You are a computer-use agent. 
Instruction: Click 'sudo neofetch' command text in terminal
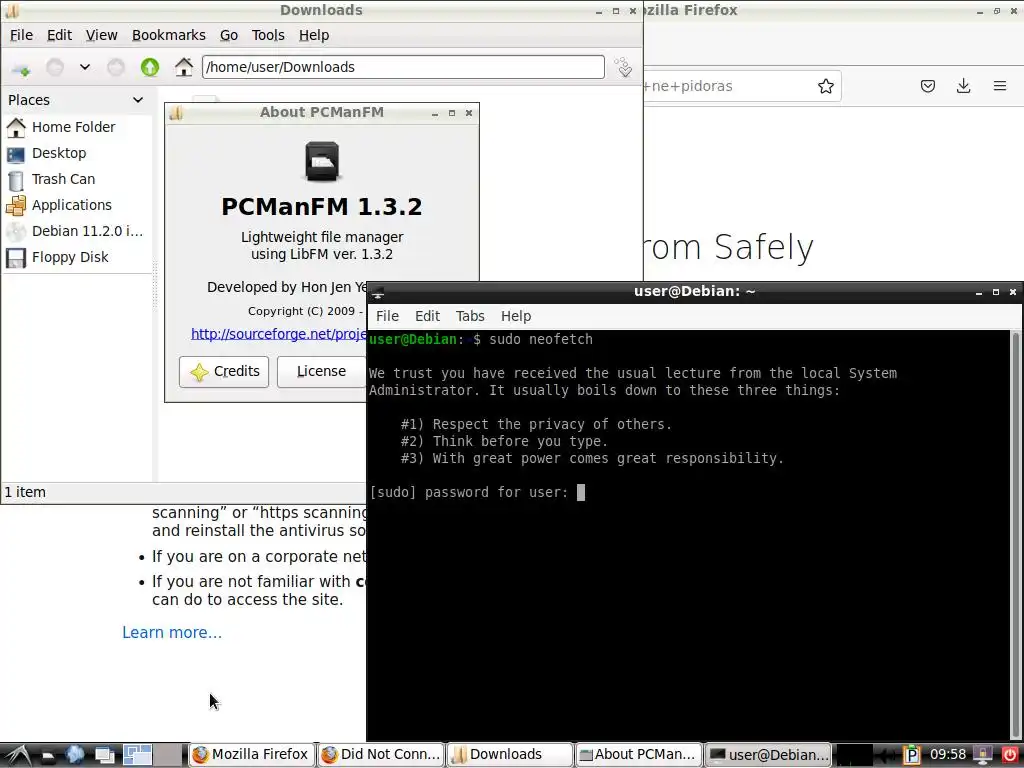pyautogui.click(x=541, y=339)
